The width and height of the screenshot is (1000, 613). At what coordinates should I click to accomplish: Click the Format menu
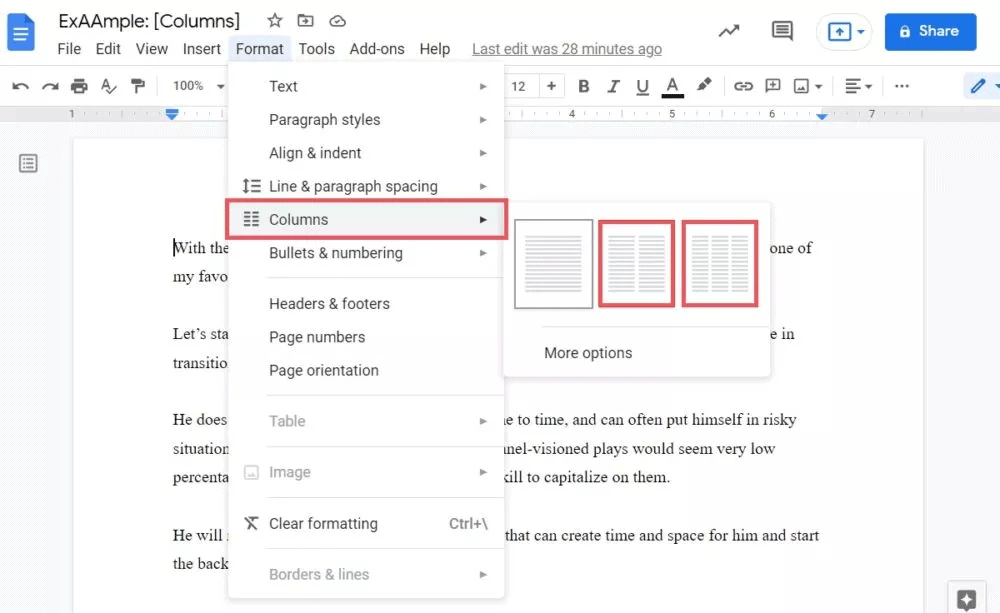pos(260,49)
